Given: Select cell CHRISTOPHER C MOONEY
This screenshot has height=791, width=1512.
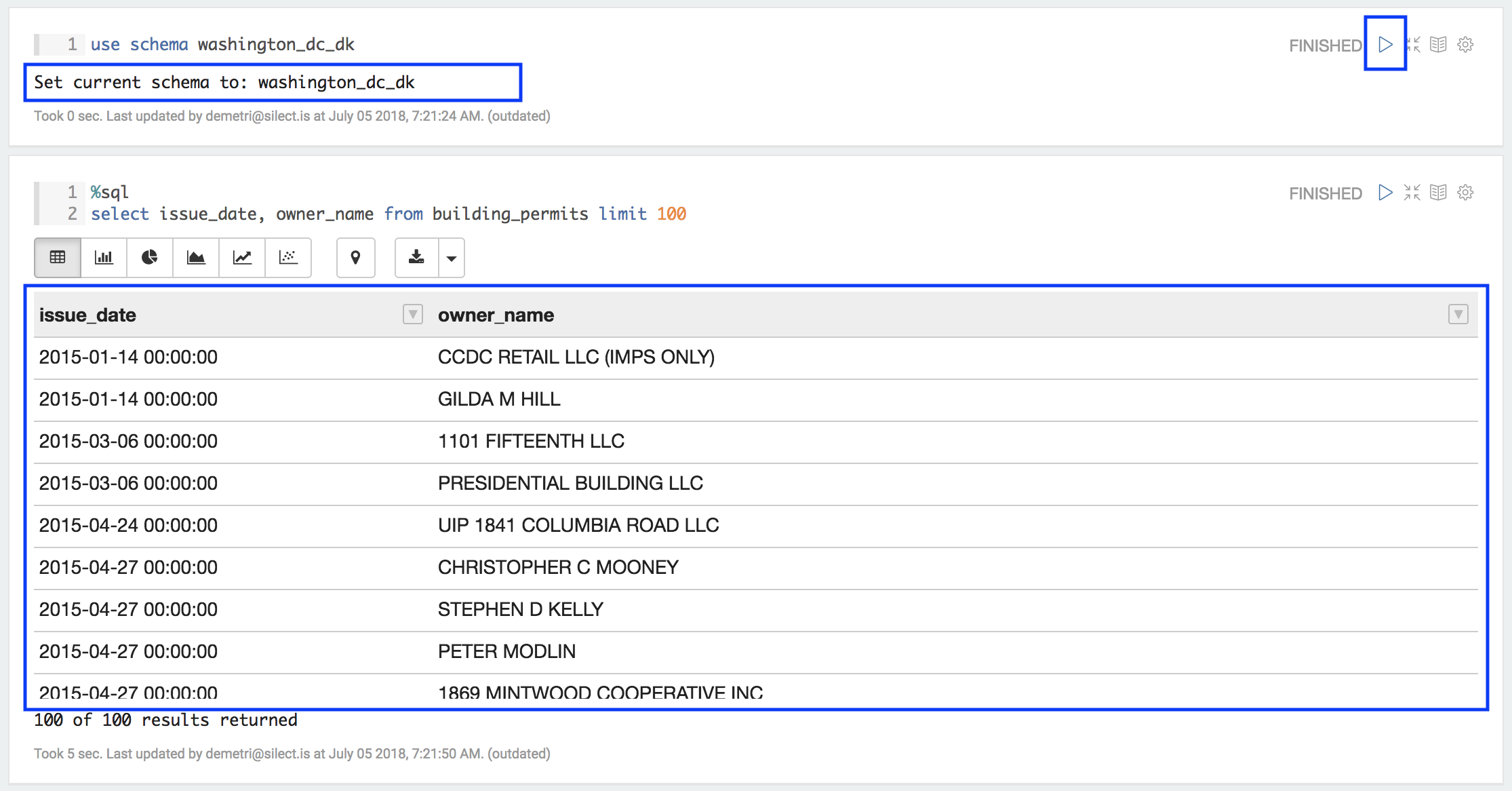Looking at the screenshot, I should tap(955, 568).
